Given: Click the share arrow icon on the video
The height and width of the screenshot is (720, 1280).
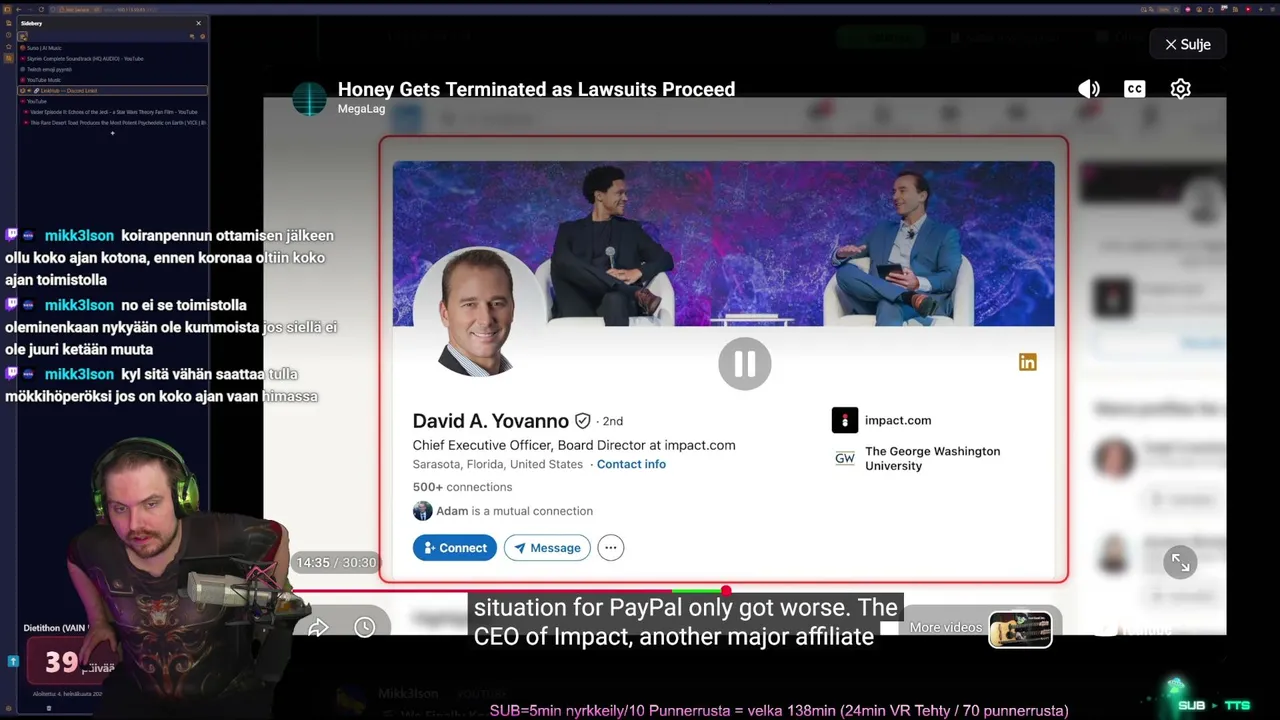Looking at the screenshot, I should click(x=319, y=627).
